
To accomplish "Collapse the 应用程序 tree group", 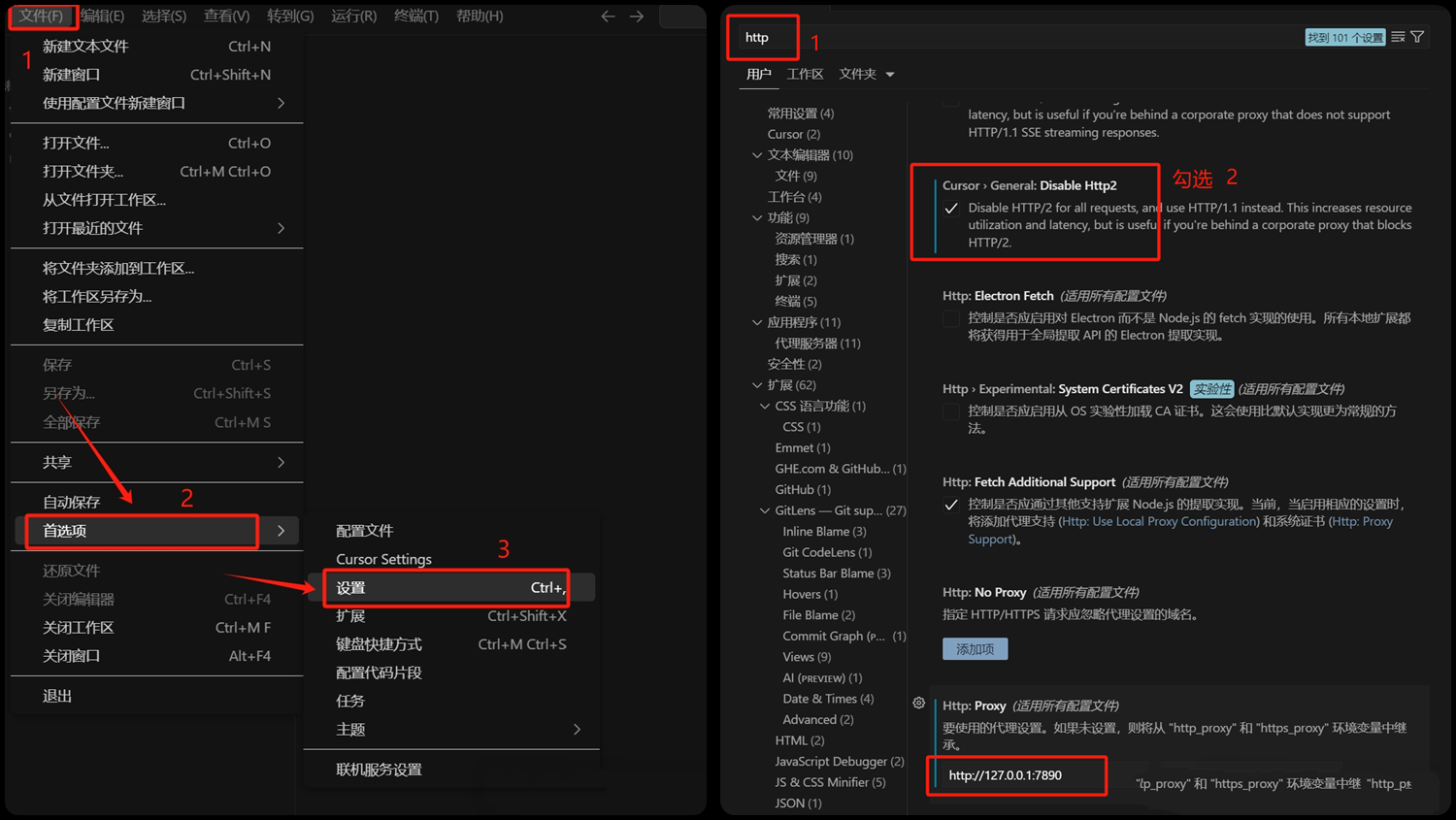I will pos(757,322).
